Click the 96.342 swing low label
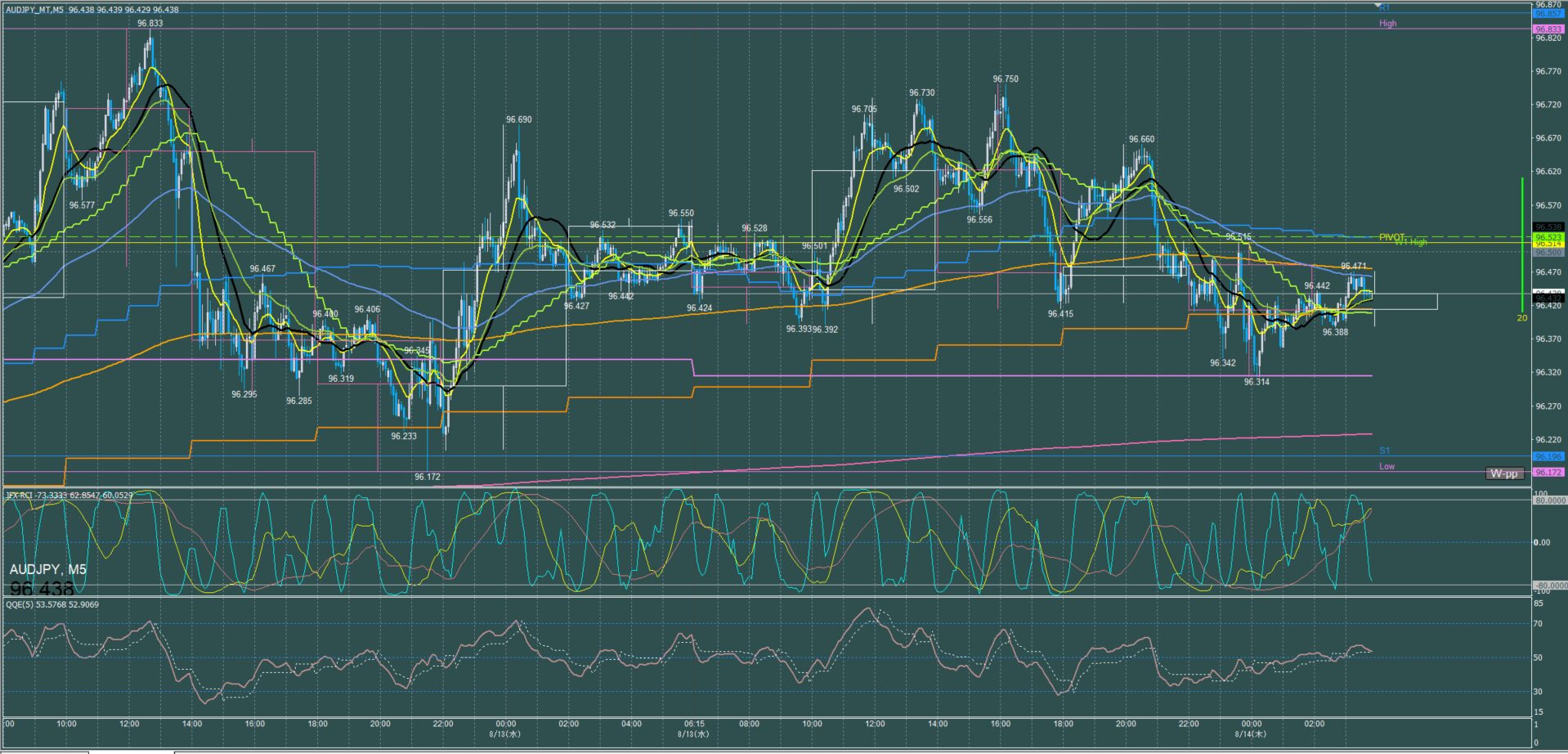 1223,363
